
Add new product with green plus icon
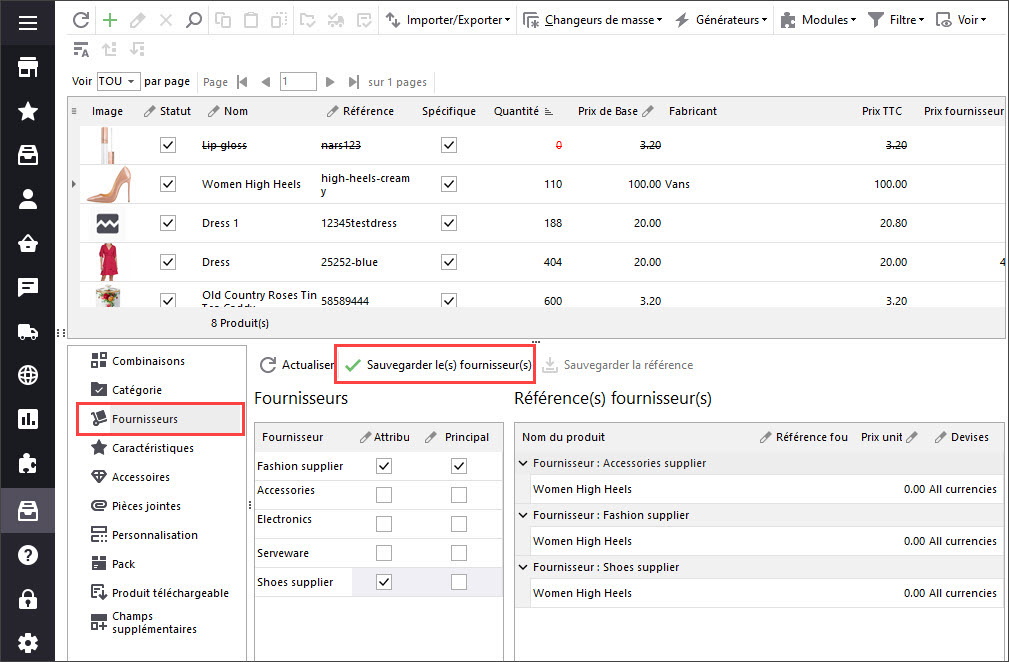(x=110, y=20)
